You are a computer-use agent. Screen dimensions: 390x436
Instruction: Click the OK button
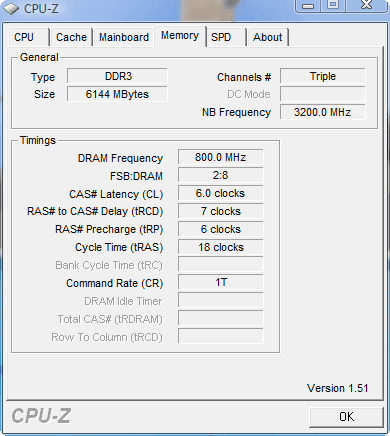pyautogui.click(x=346, y=417)
